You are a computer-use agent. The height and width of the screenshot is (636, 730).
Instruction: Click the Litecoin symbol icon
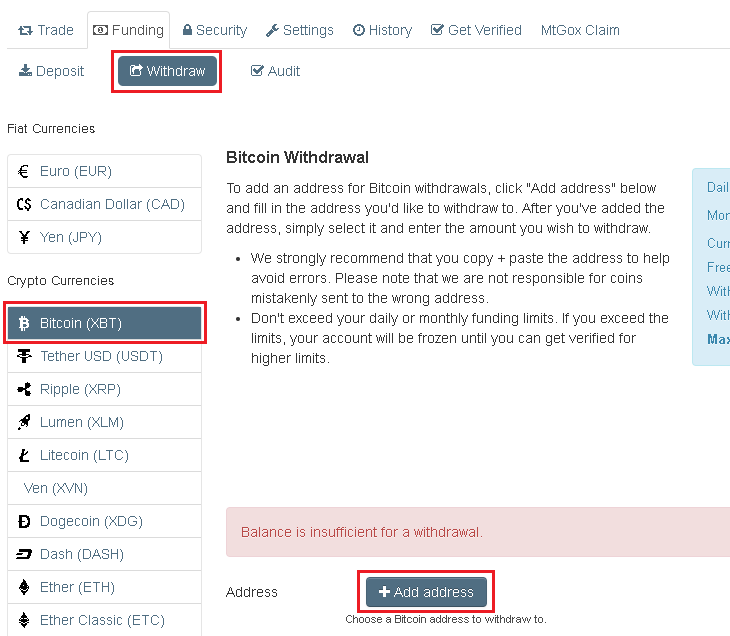point(24,456)
